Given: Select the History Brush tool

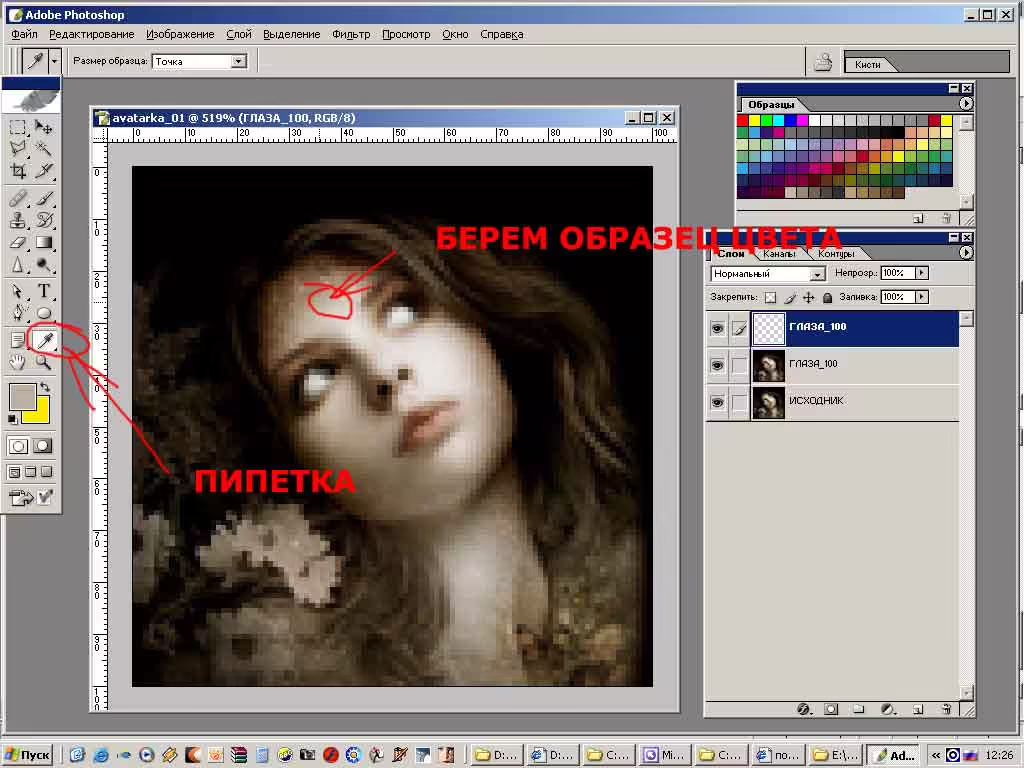Looking at the screenshot, I should (44, 220).
